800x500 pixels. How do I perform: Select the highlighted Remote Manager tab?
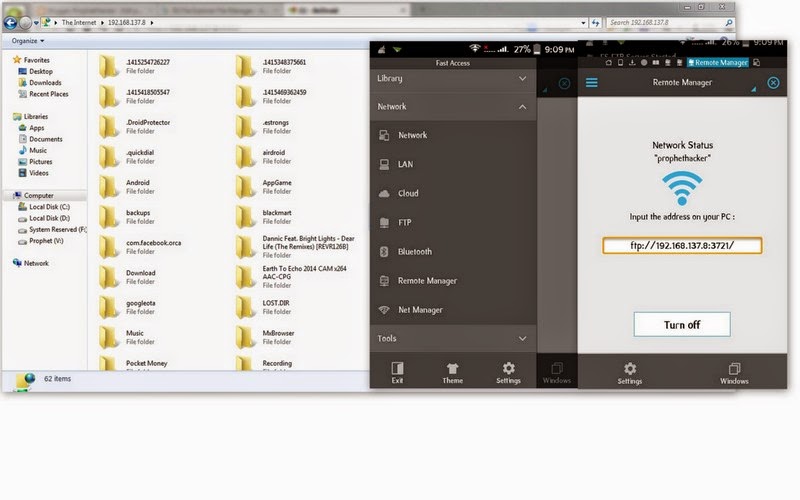717,63
